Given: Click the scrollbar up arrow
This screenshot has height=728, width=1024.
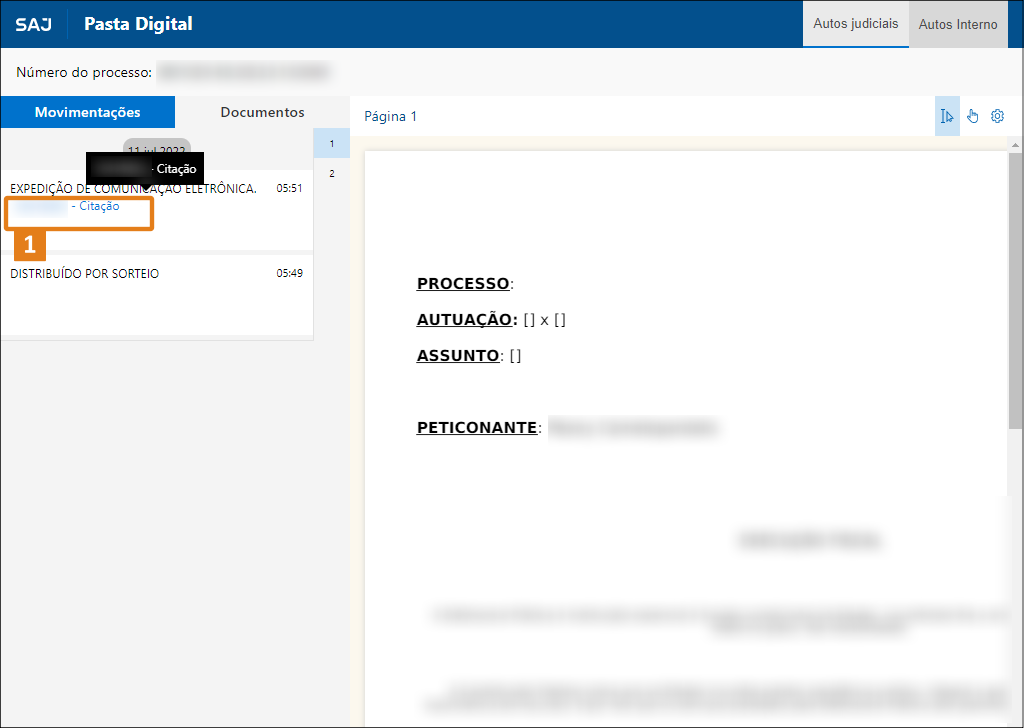Looking at the screenshot, I should tap(1015, 145).
